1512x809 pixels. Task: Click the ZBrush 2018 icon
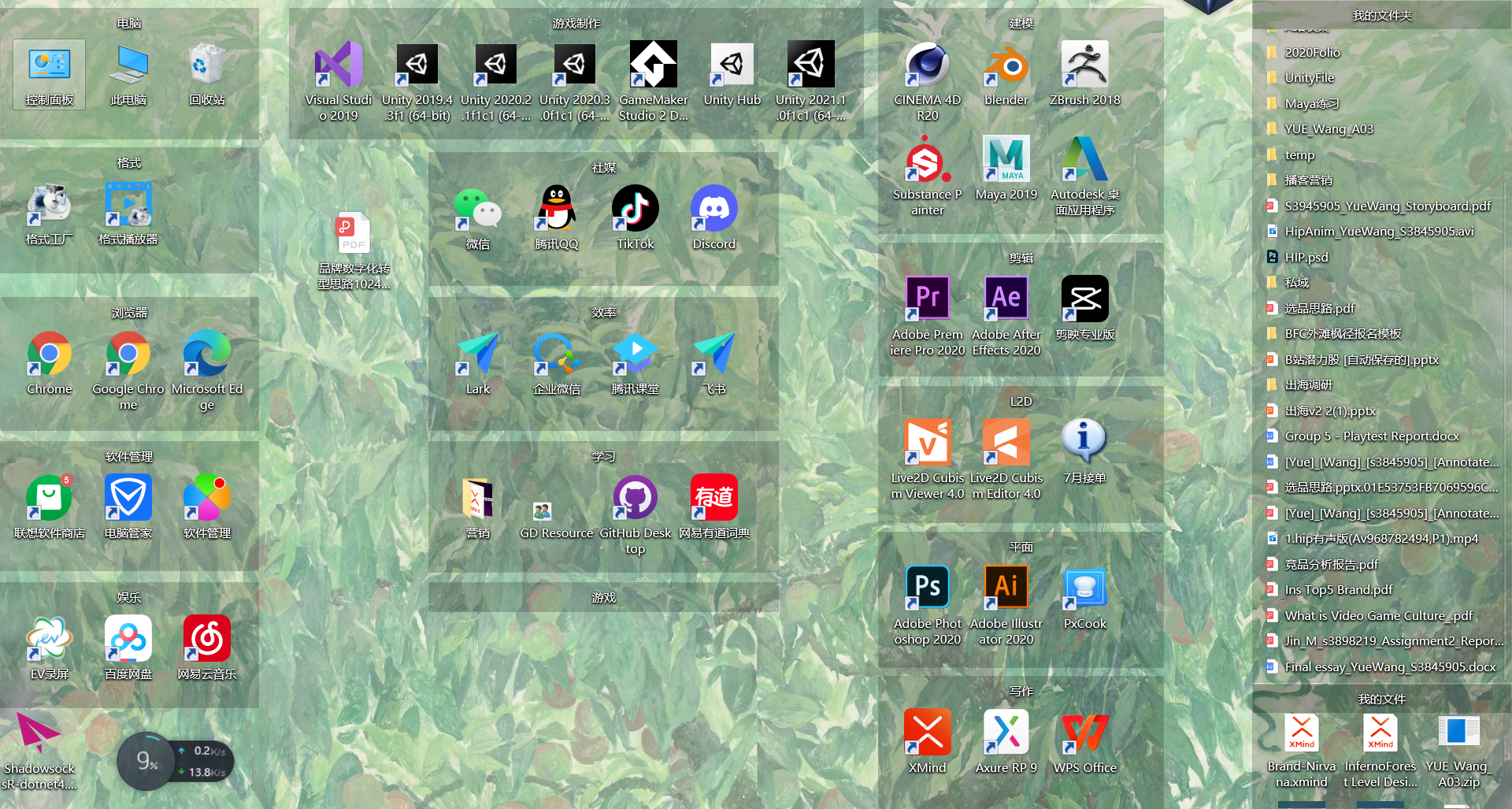(1084, 65)
